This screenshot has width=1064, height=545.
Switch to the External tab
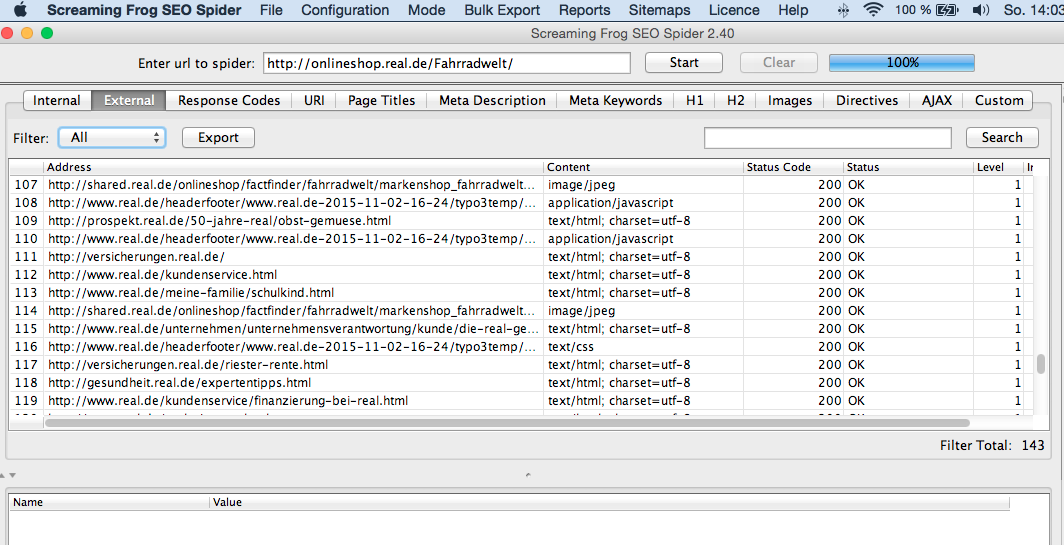click(x=129, y=100)
